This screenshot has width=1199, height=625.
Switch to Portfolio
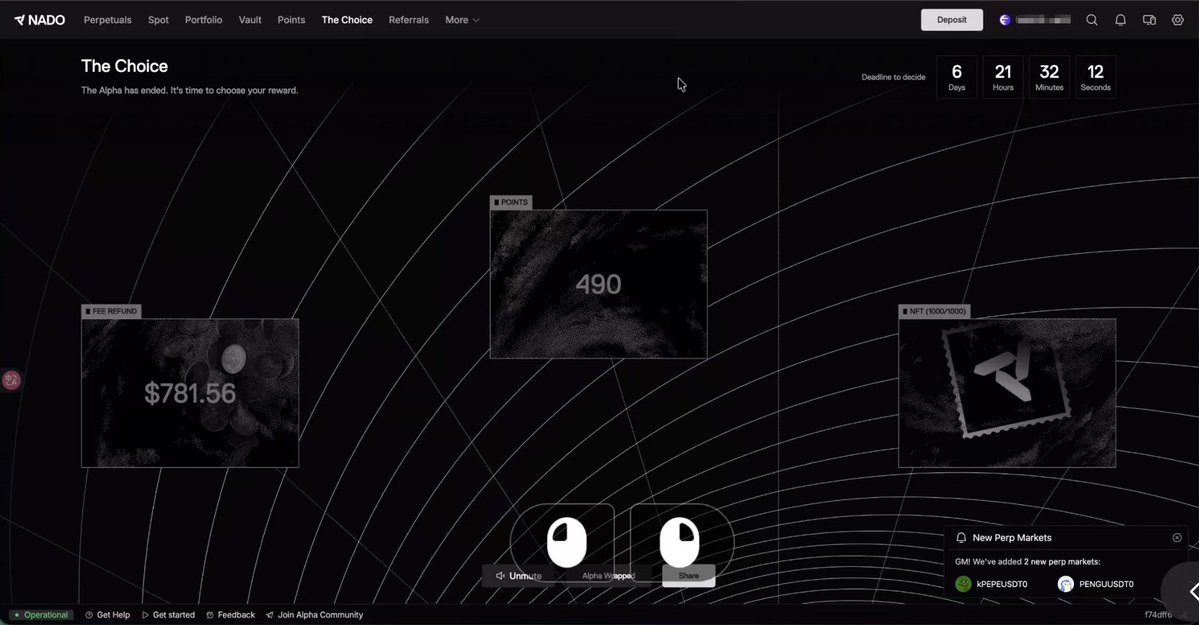coord(203,20)
